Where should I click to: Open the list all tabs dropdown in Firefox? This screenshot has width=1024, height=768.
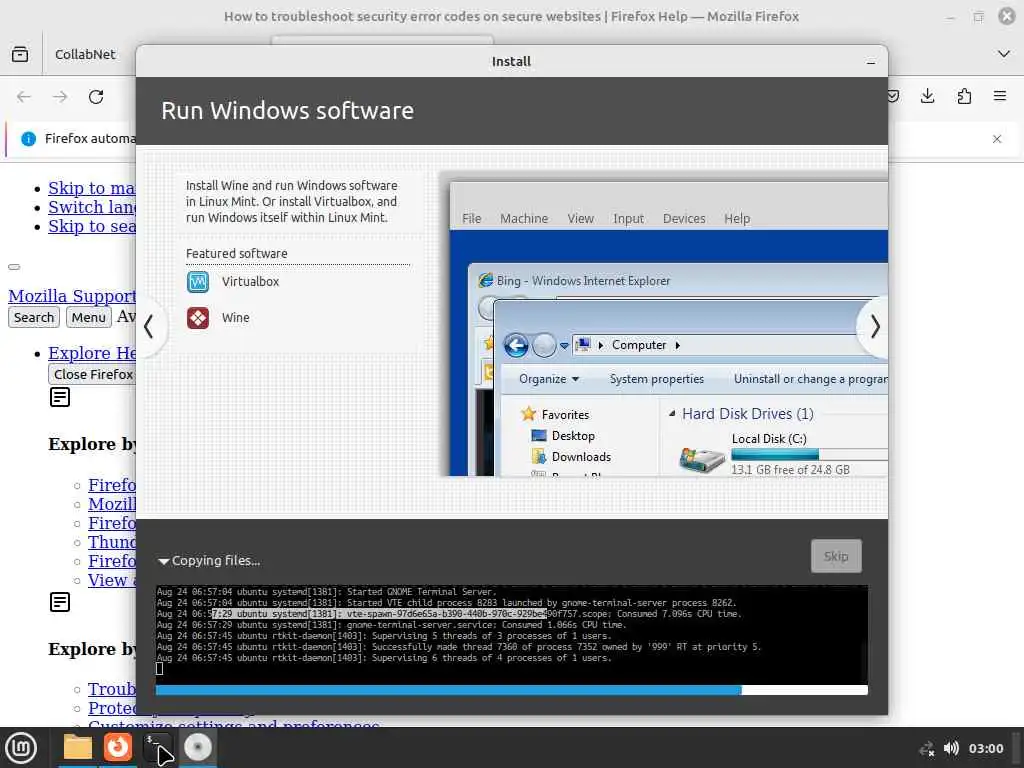coord(1004,54)
